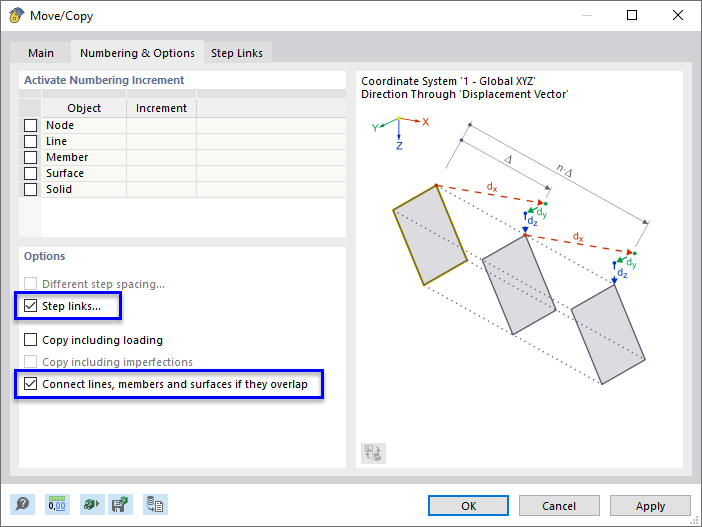Click the Node increment cell
This screenshot has height=527, width=702.
click(162, 125)
